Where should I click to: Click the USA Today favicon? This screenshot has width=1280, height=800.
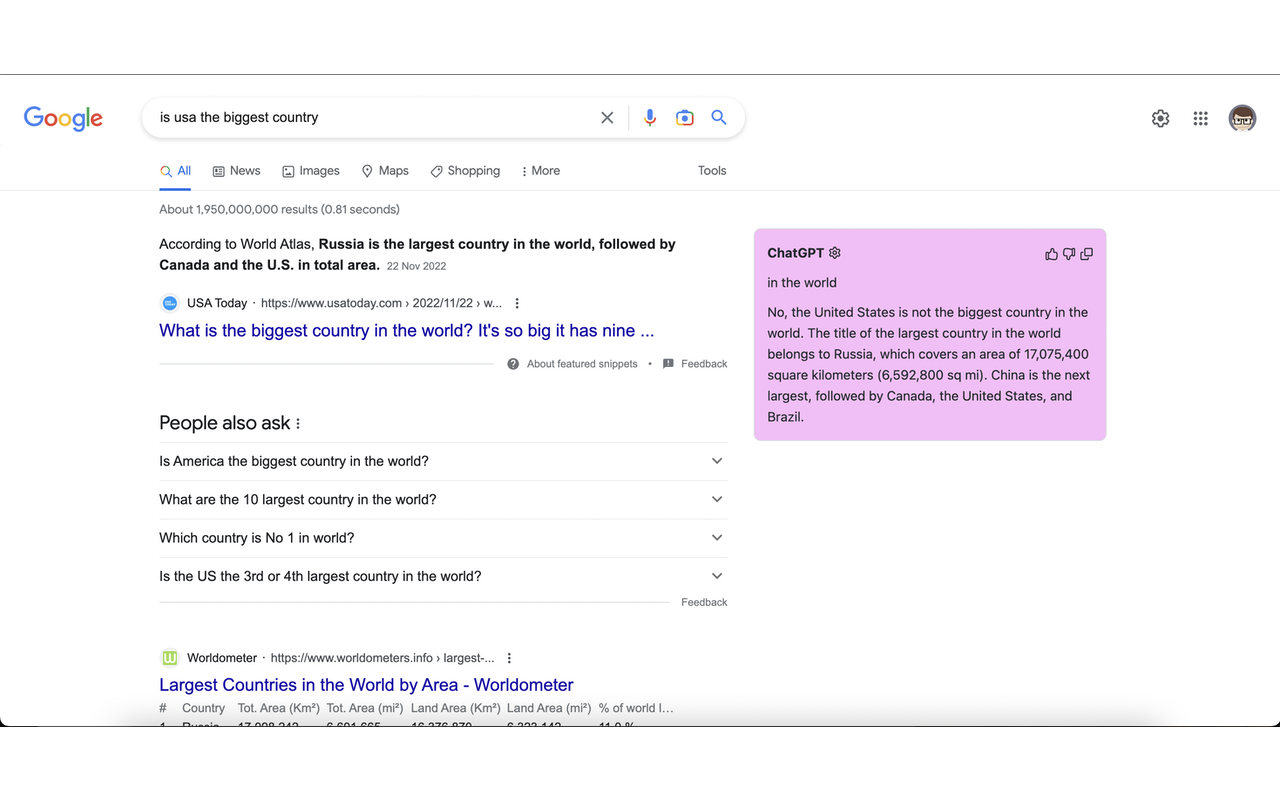170,303
